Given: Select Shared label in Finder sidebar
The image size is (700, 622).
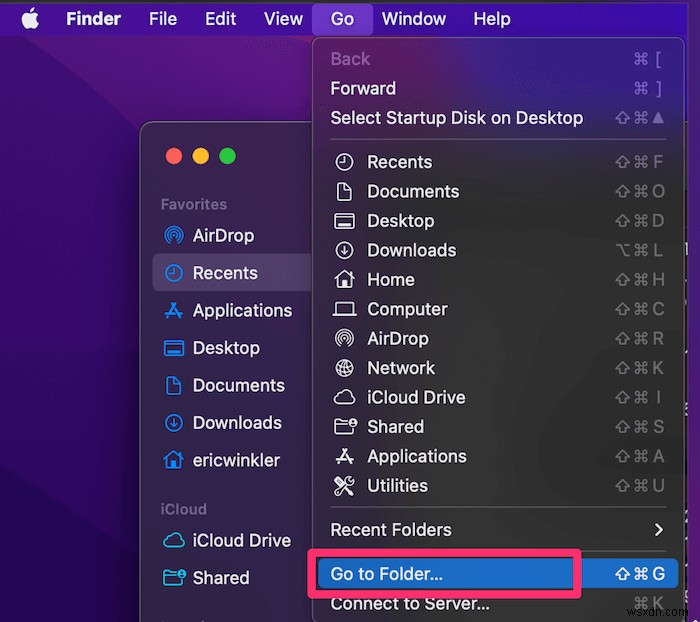Looking at the screenshot, I should click(221, 577).
